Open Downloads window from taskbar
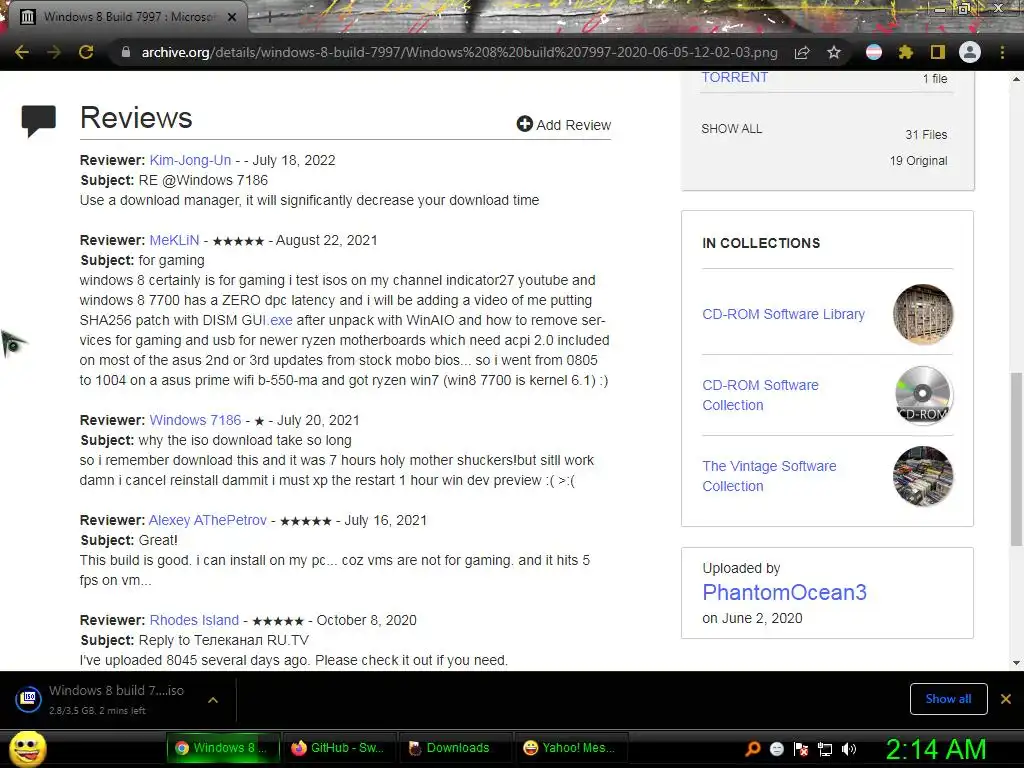Screen dimensions: 1024x768 tap(455, 748)
